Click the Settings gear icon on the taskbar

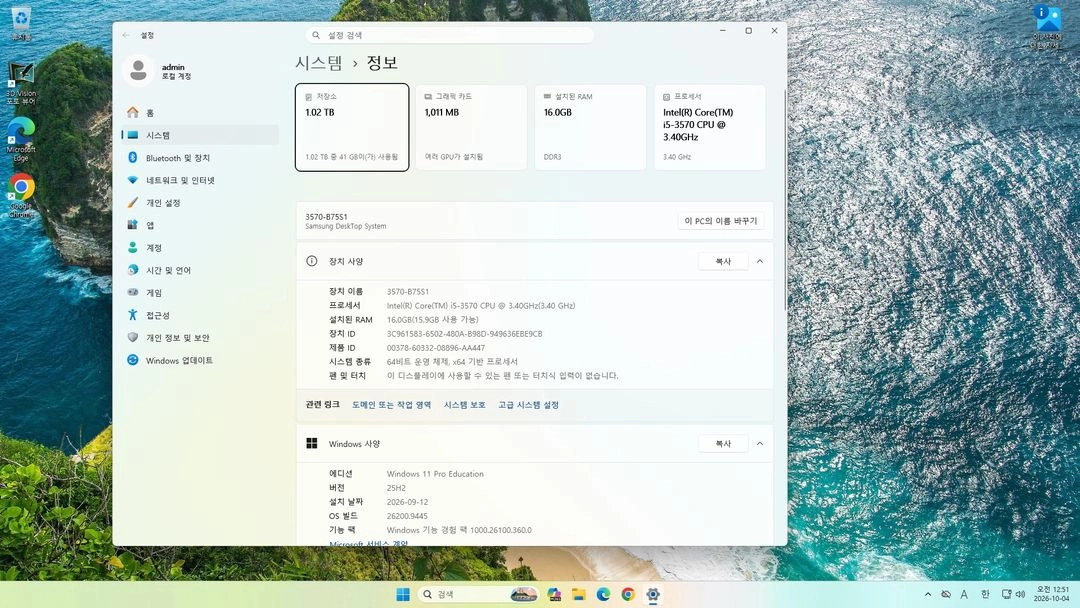click(x=653, y=594)
